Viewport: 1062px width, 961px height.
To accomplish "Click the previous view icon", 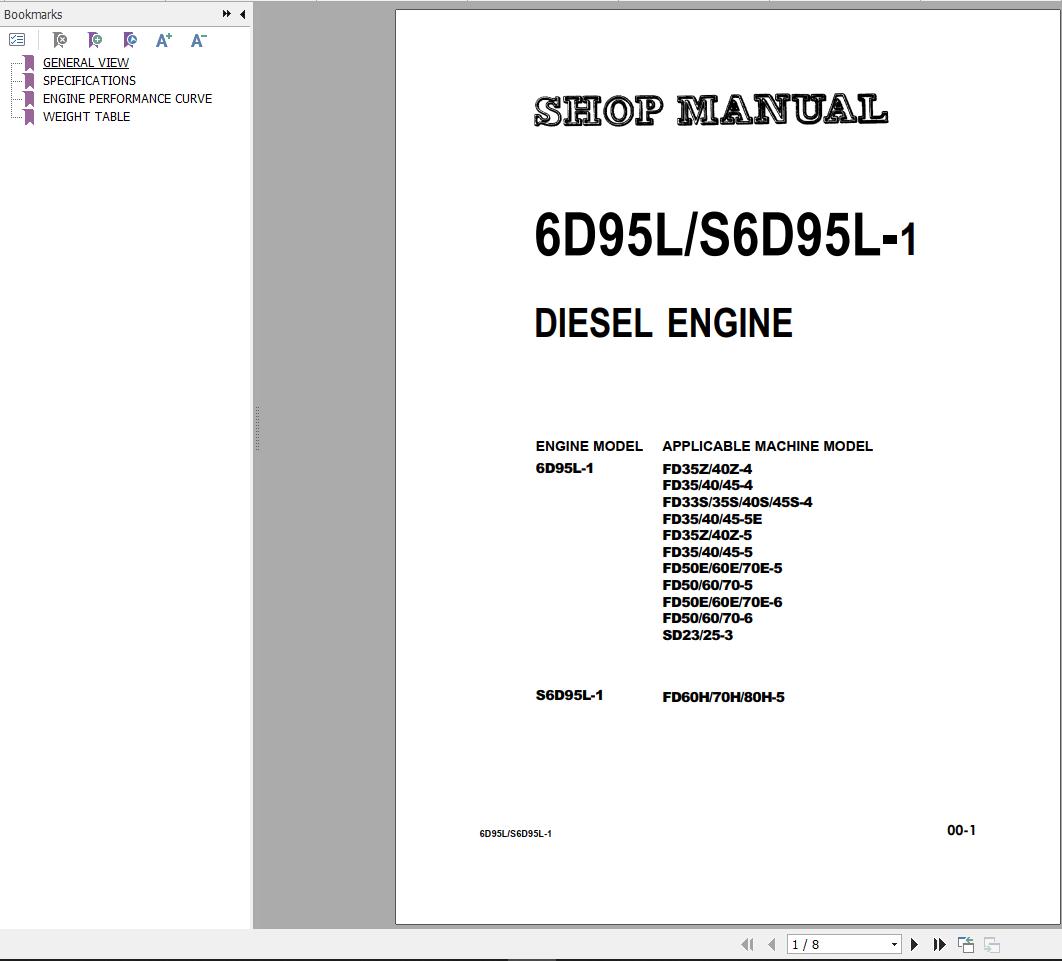I will pyautogui.click(x=966, y=944).
